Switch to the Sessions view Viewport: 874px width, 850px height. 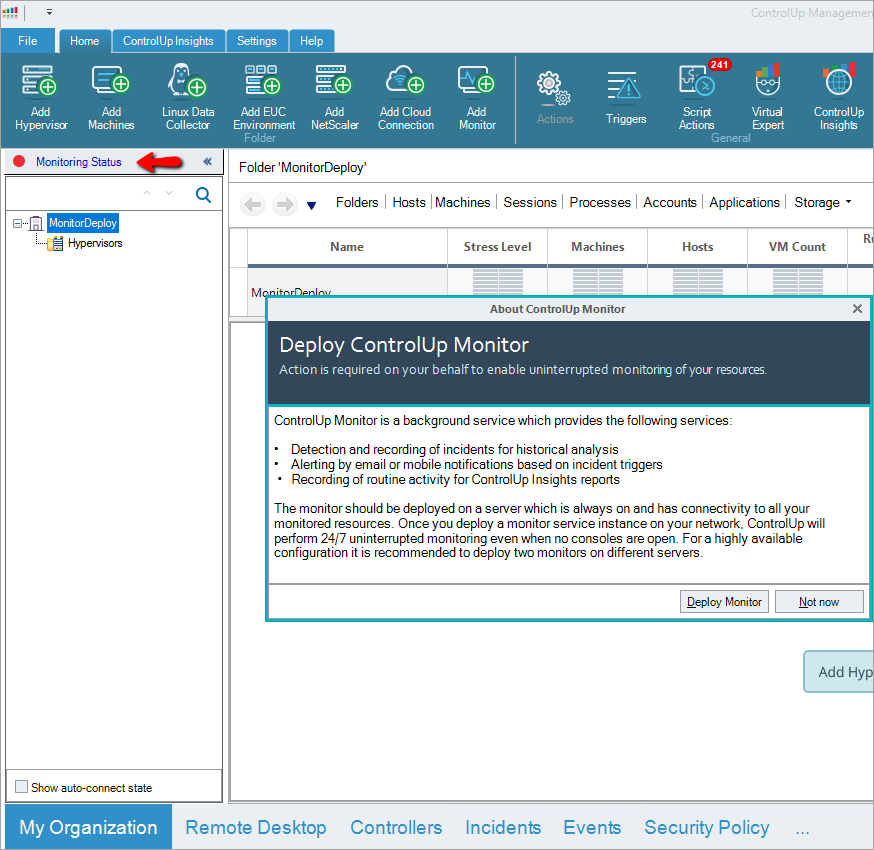coord(530,202)
